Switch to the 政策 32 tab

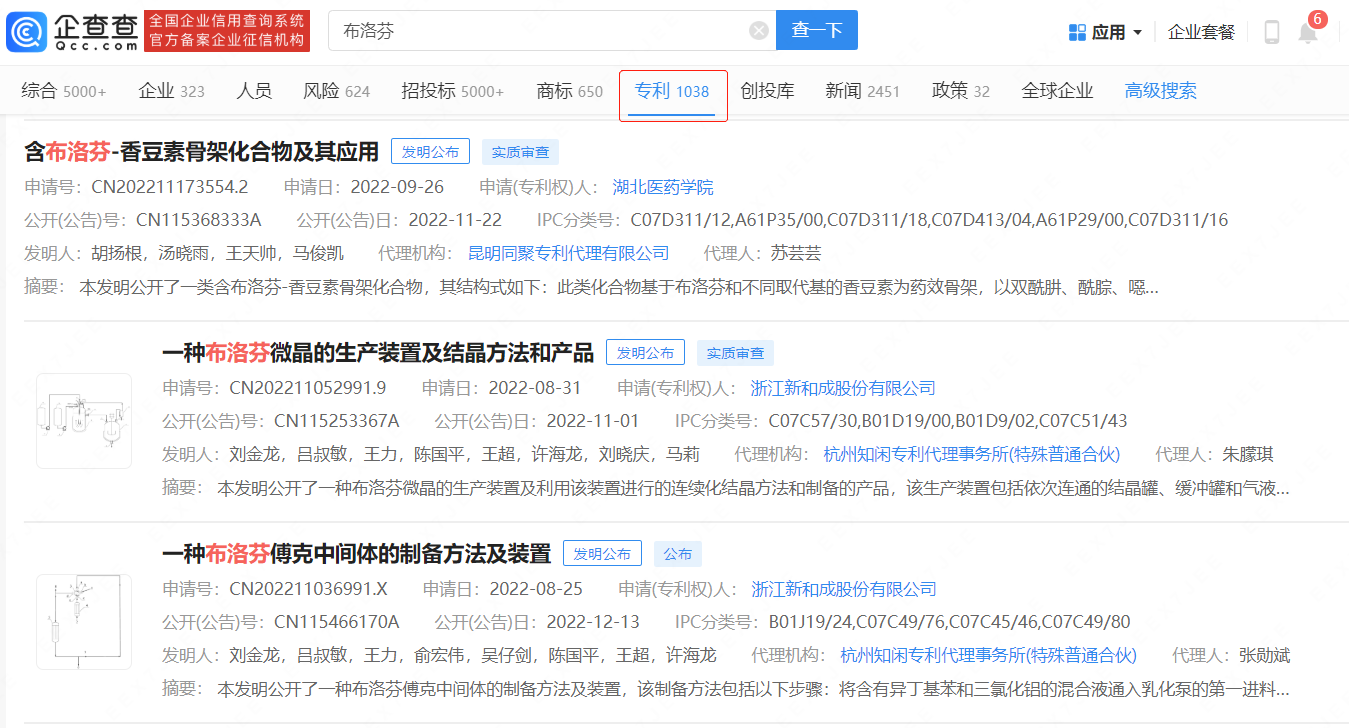point(960,91)
